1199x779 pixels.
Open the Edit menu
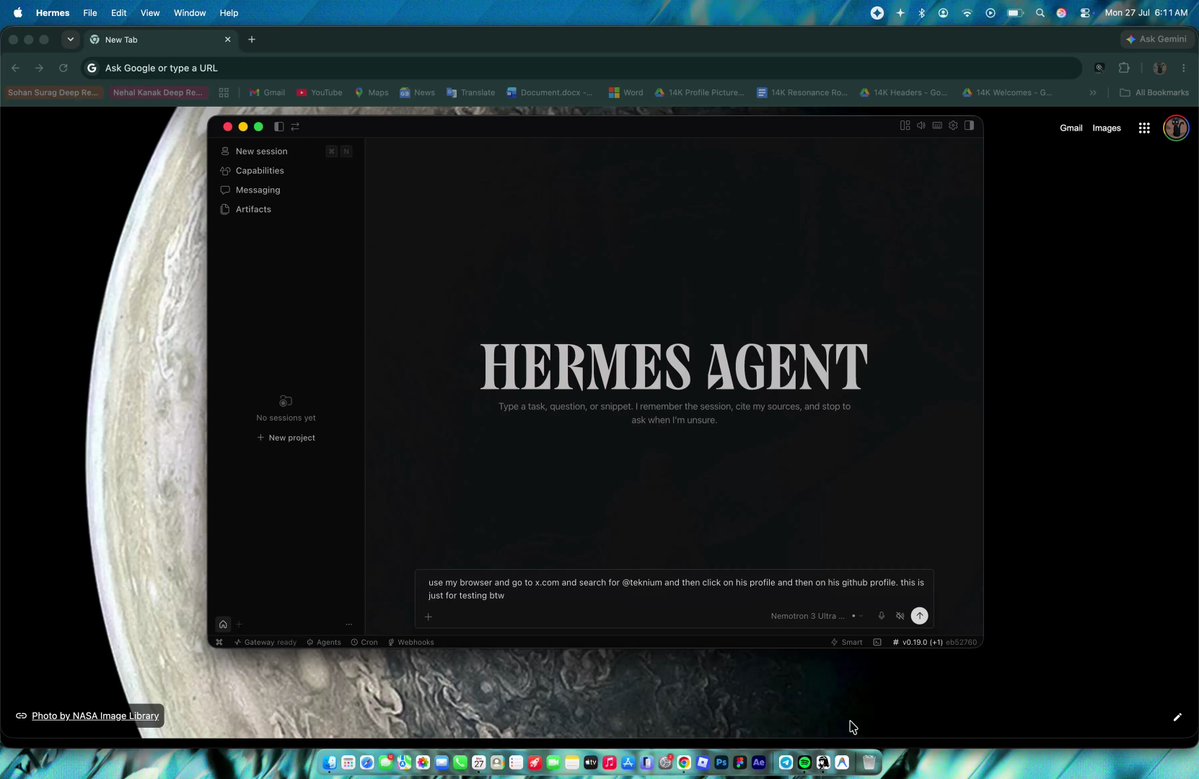pos(119,13)
